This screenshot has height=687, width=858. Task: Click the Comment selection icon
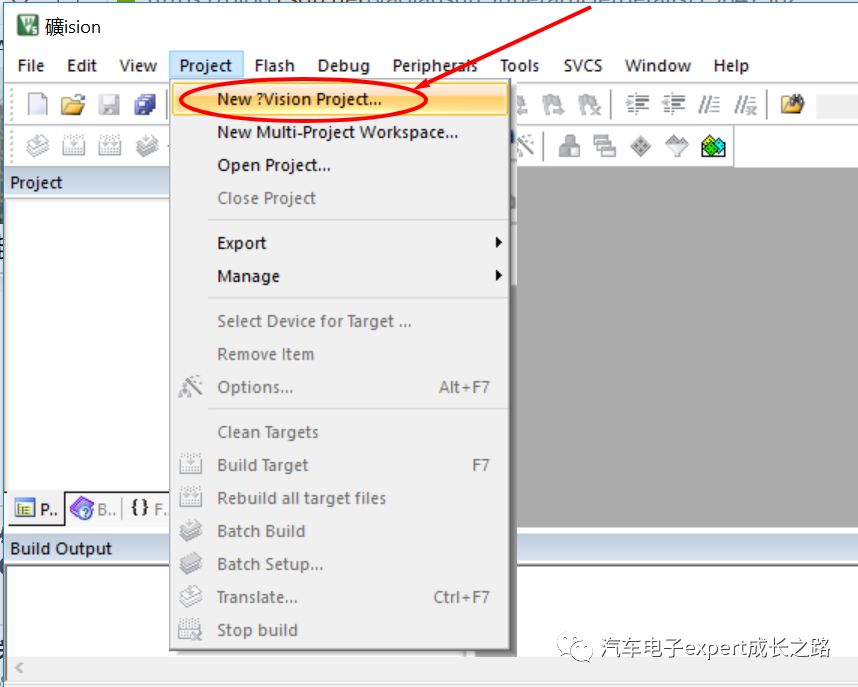coord(709,103)
